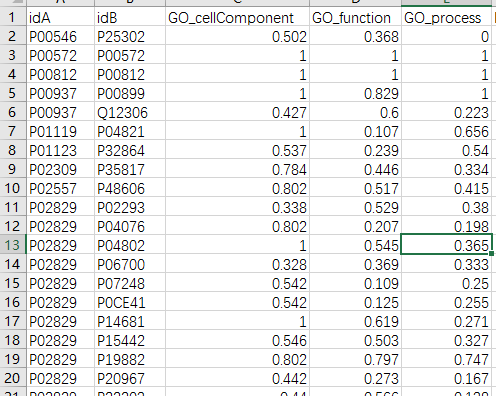
Task: Click the 0.207 value cell
Action: 355,226
